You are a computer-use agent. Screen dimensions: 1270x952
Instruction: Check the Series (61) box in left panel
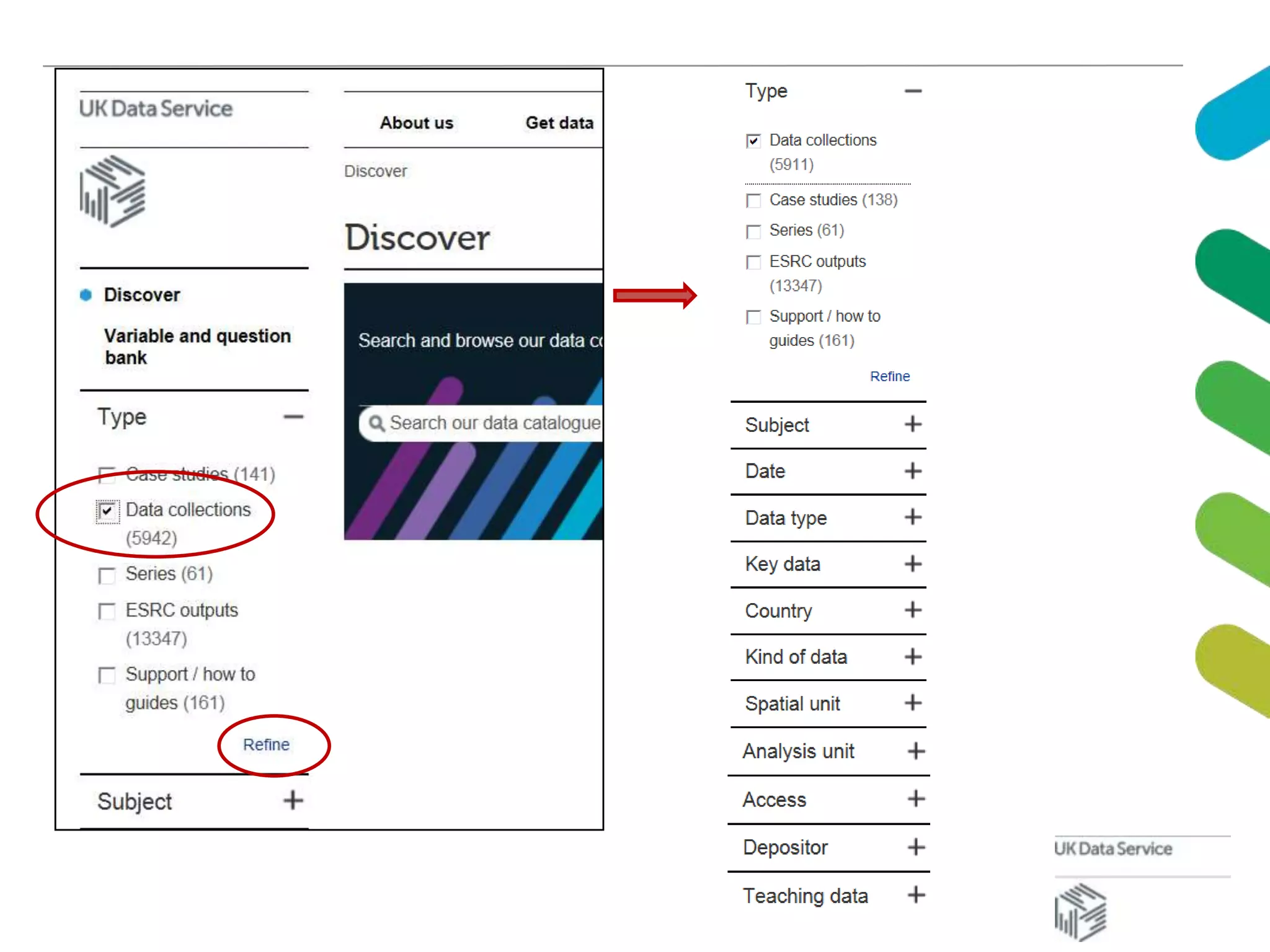click(107, 575)
